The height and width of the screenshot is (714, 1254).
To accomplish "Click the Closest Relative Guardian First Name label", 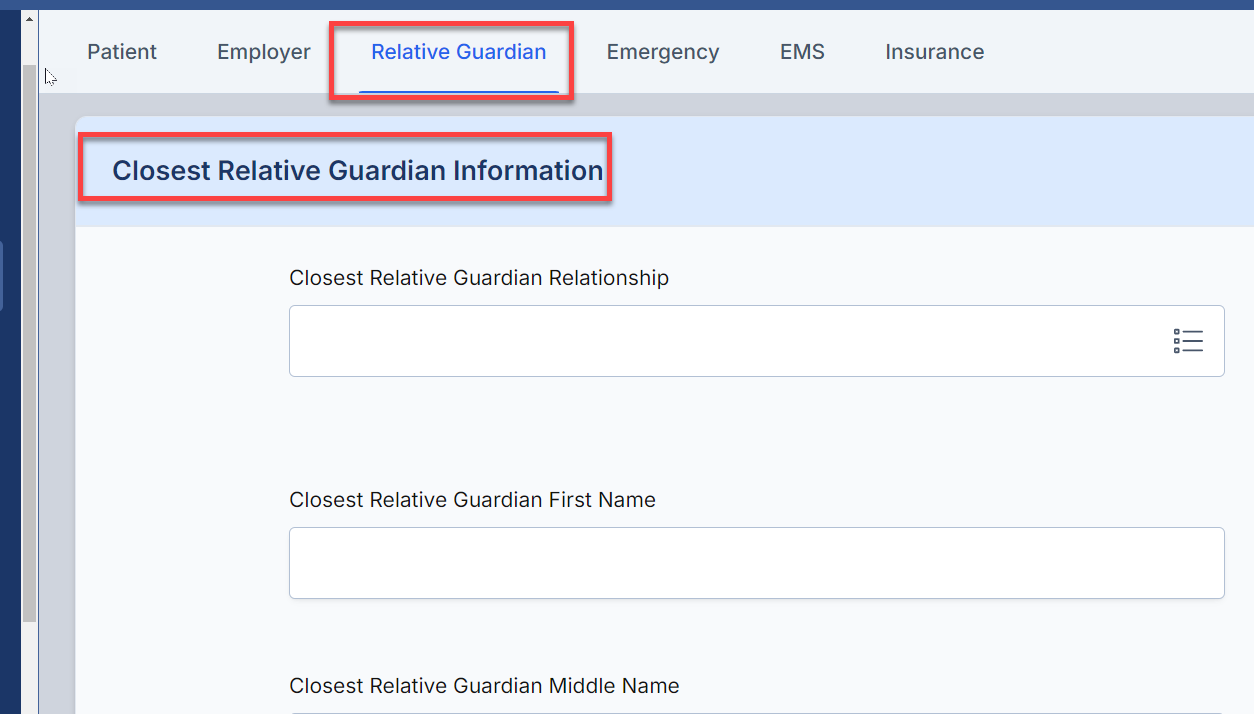I will (x=472, y=500).
